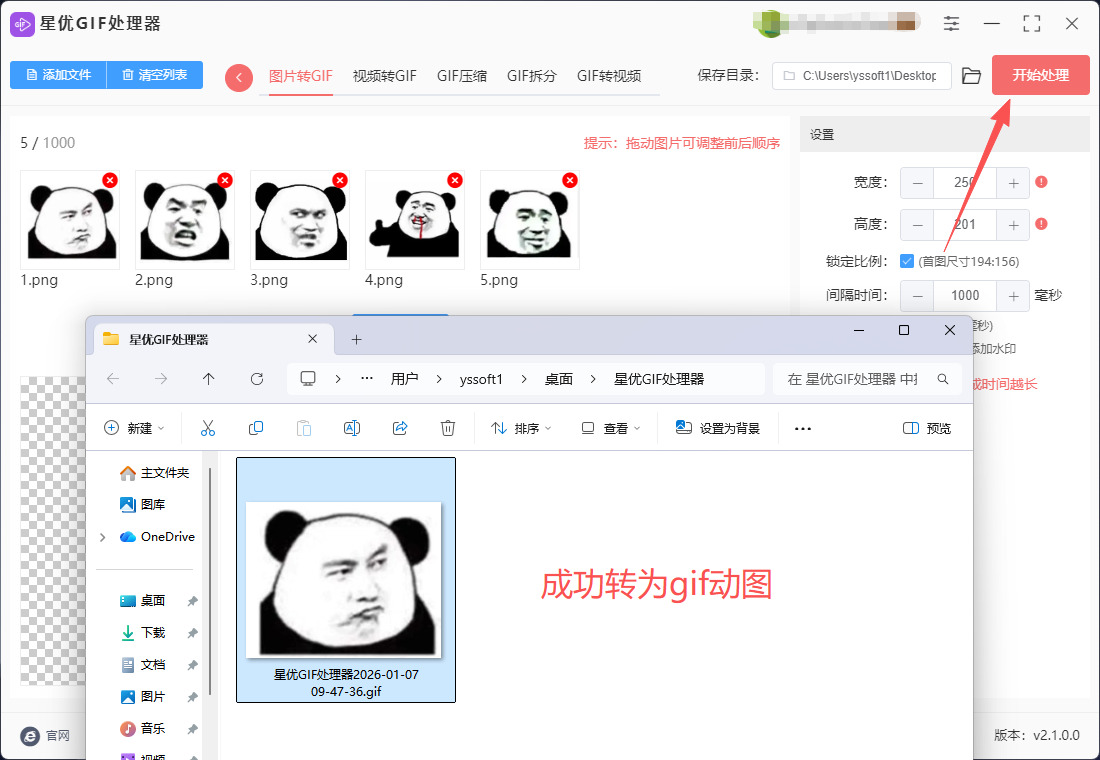
Task: Refresh the Explorer folder
Action: pos(257,379)
